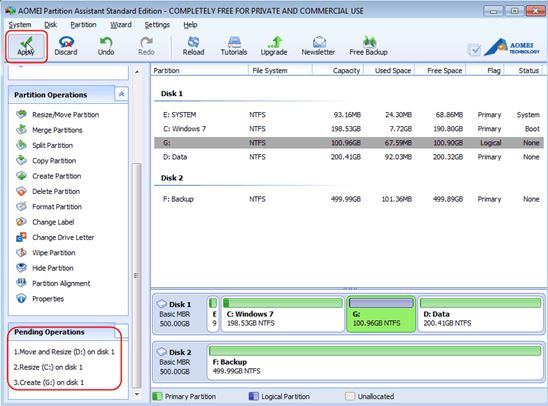The height and width of the screenshot is (406, 548).
Task: Reload the disk information
Action: (193, 46)
